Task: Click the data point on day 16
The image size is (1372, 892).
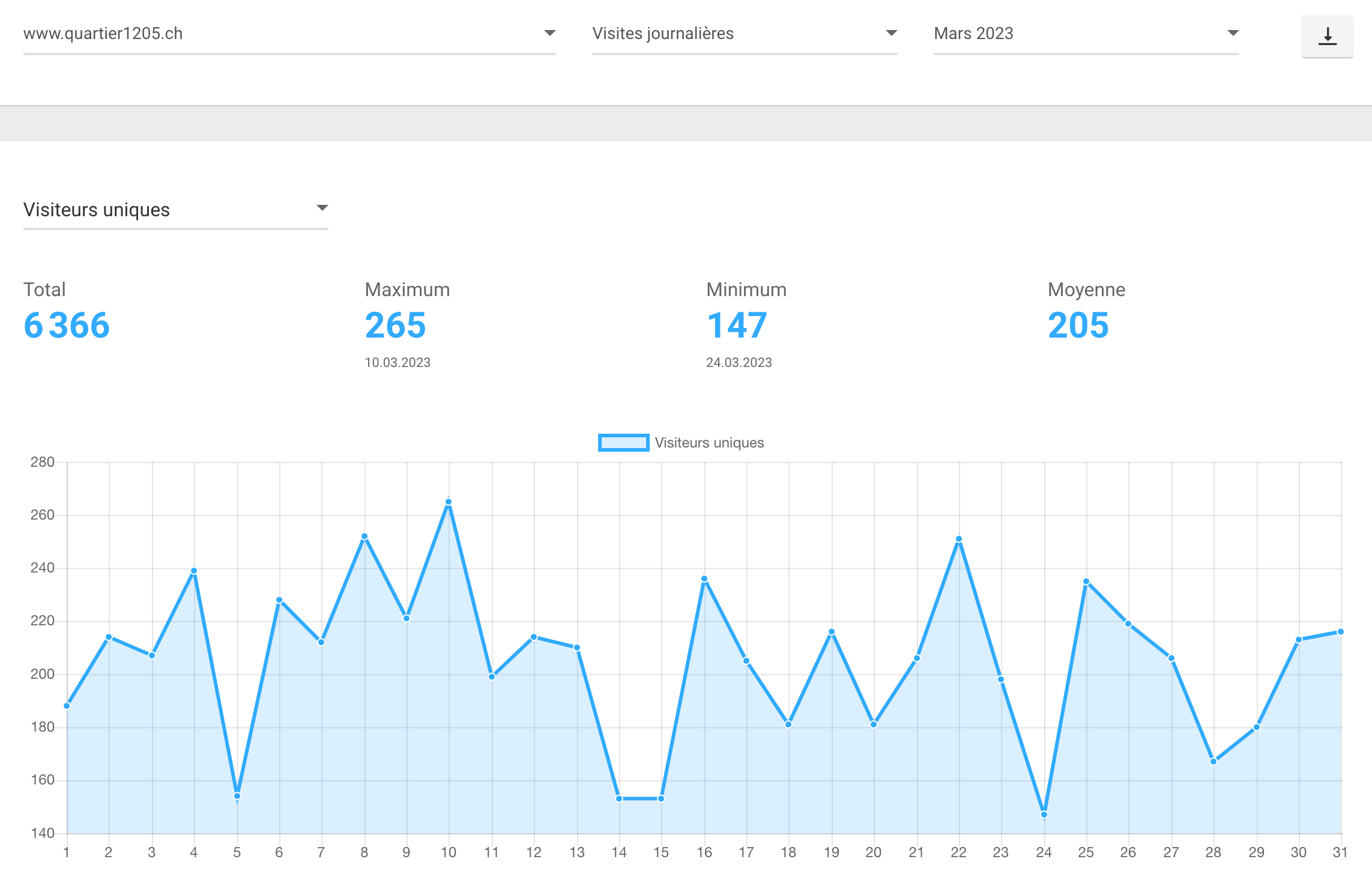Action: (704, 579)
